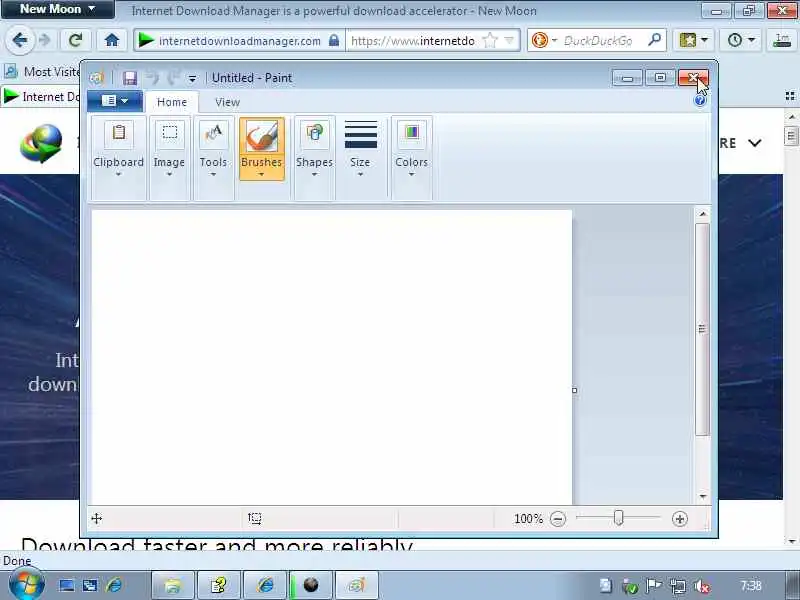The image size is (800, 600).
Task: Click the scroll up arrow in Paint
Action: (x=703, y=214)
